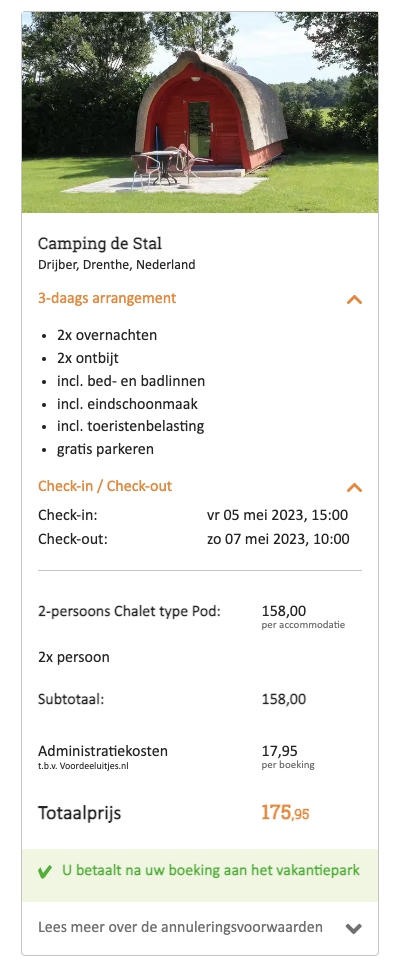This screenshot has width=394, height=972.
Task: Click the 2x ontbijt list item
Action: pos(88,358)
